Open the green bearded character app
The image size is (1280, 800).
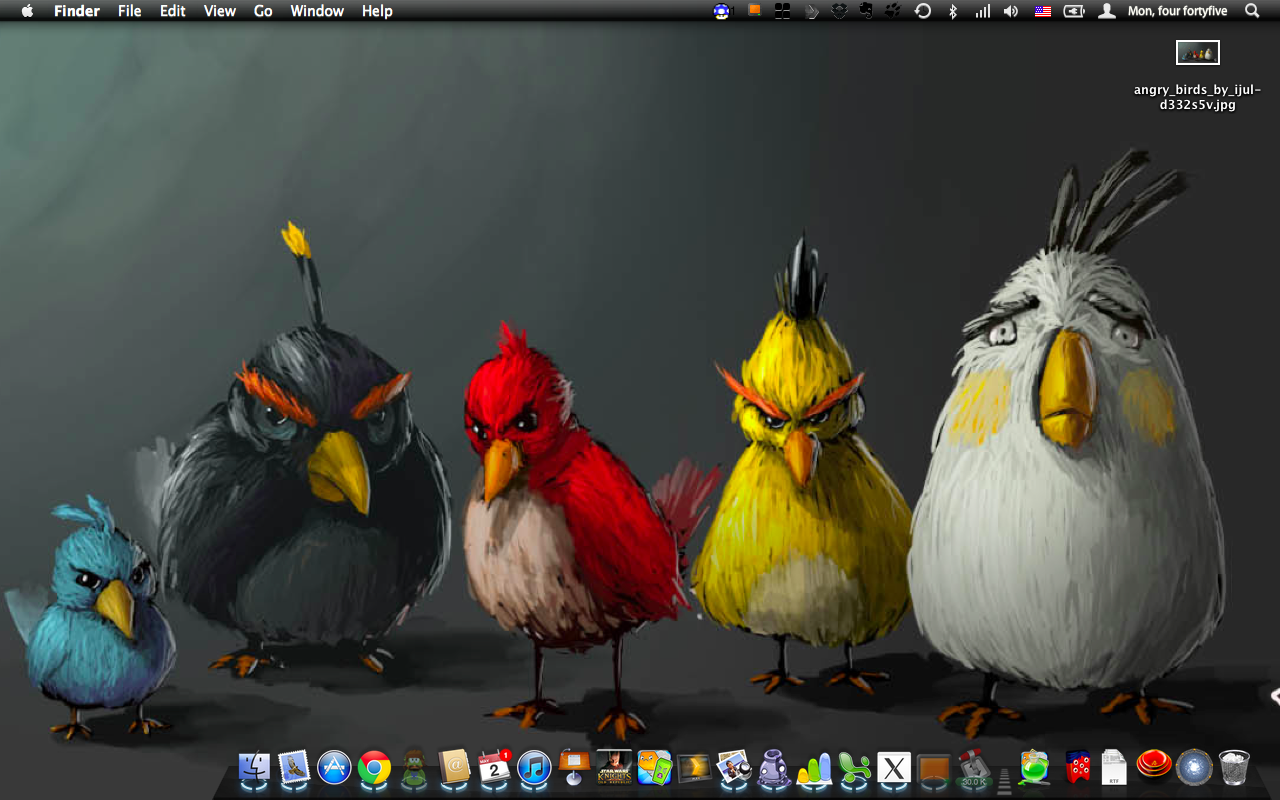pos(414,767)
